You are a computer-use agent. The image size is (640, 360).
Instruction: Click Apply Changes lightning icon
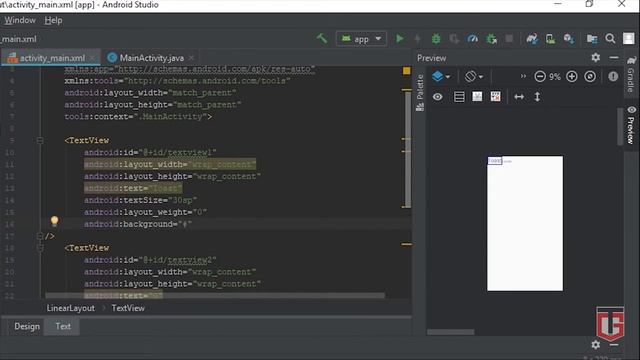417,39
